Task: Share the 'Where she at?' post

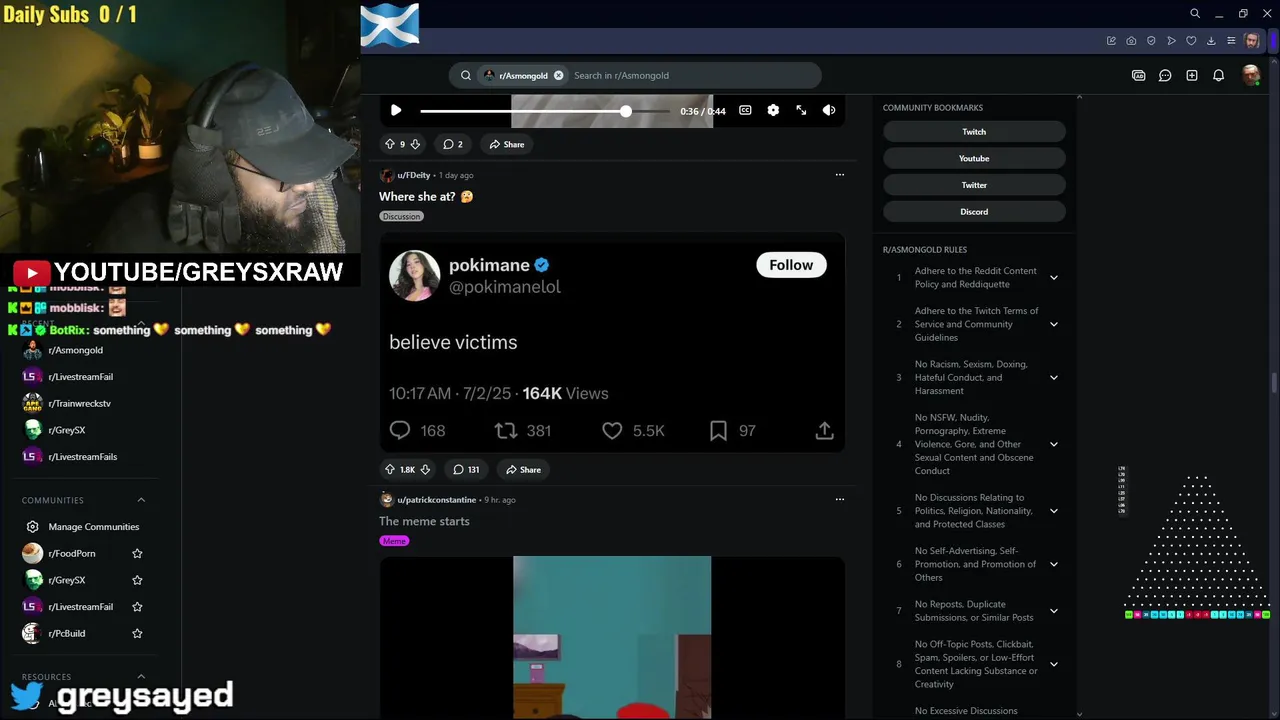Action: [523, 469]
